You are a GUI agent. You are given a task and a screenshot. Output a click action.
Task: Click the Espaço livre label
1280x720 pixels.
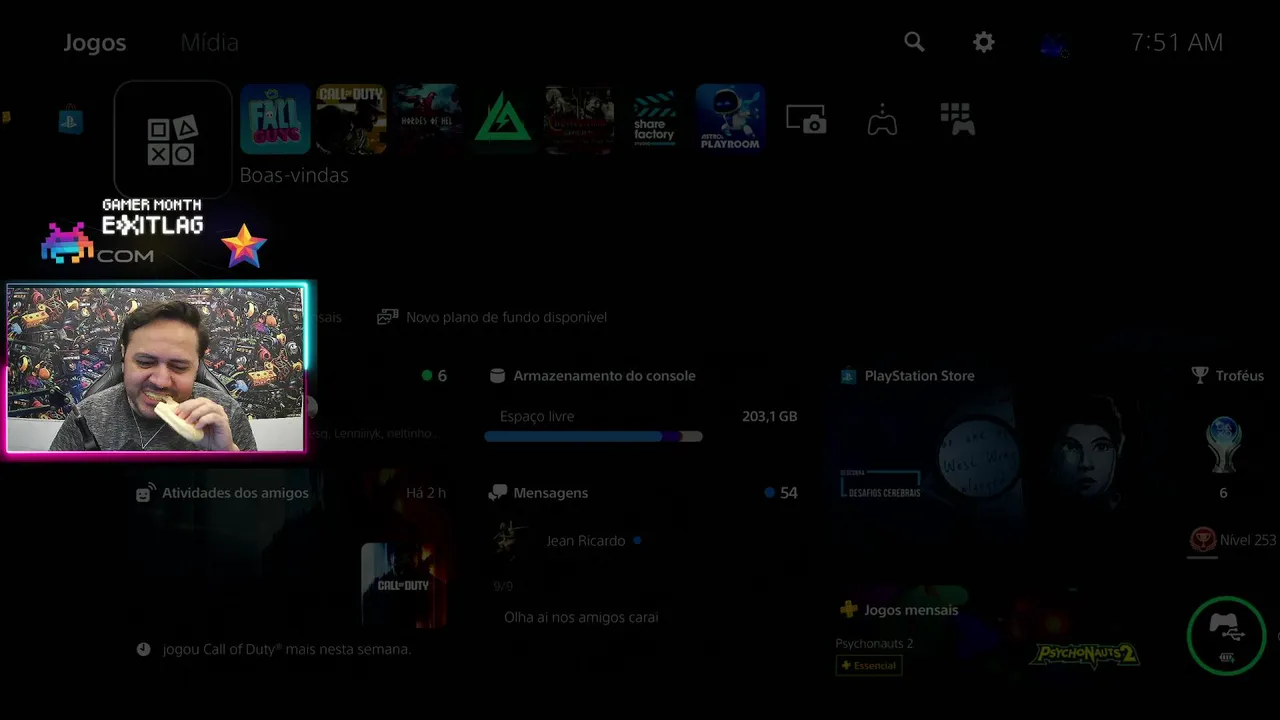pyautogui.click(x=537, y=416)
